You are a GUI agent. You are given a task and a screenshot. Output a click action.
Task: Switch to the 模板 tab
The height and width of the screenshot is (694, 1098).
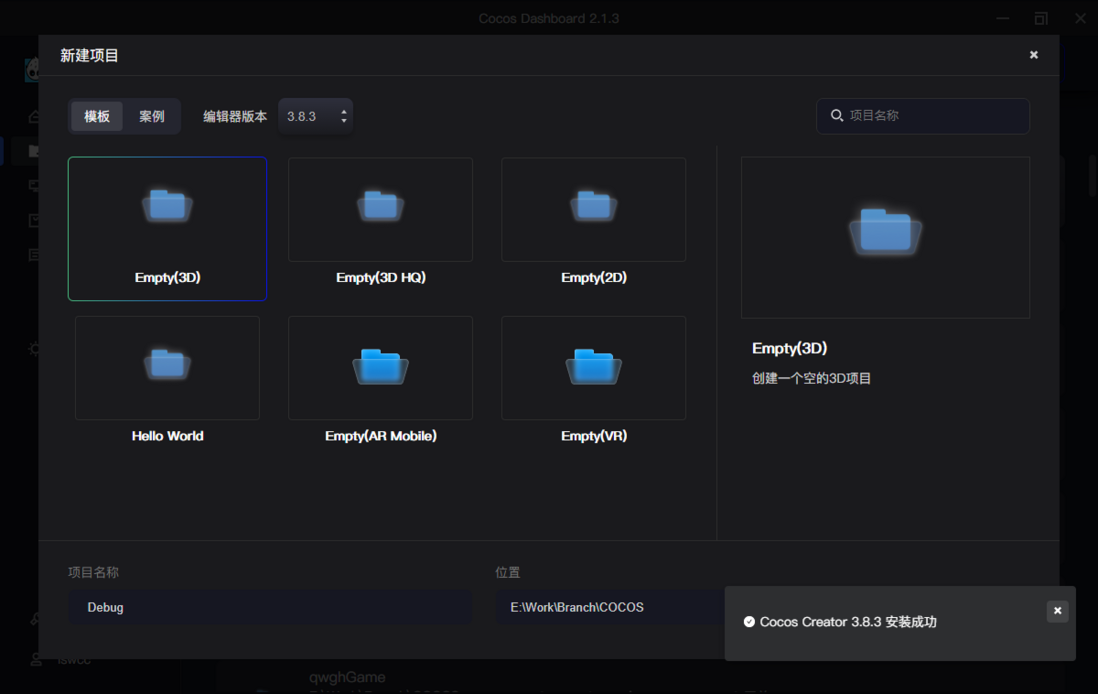coord(97,116)
